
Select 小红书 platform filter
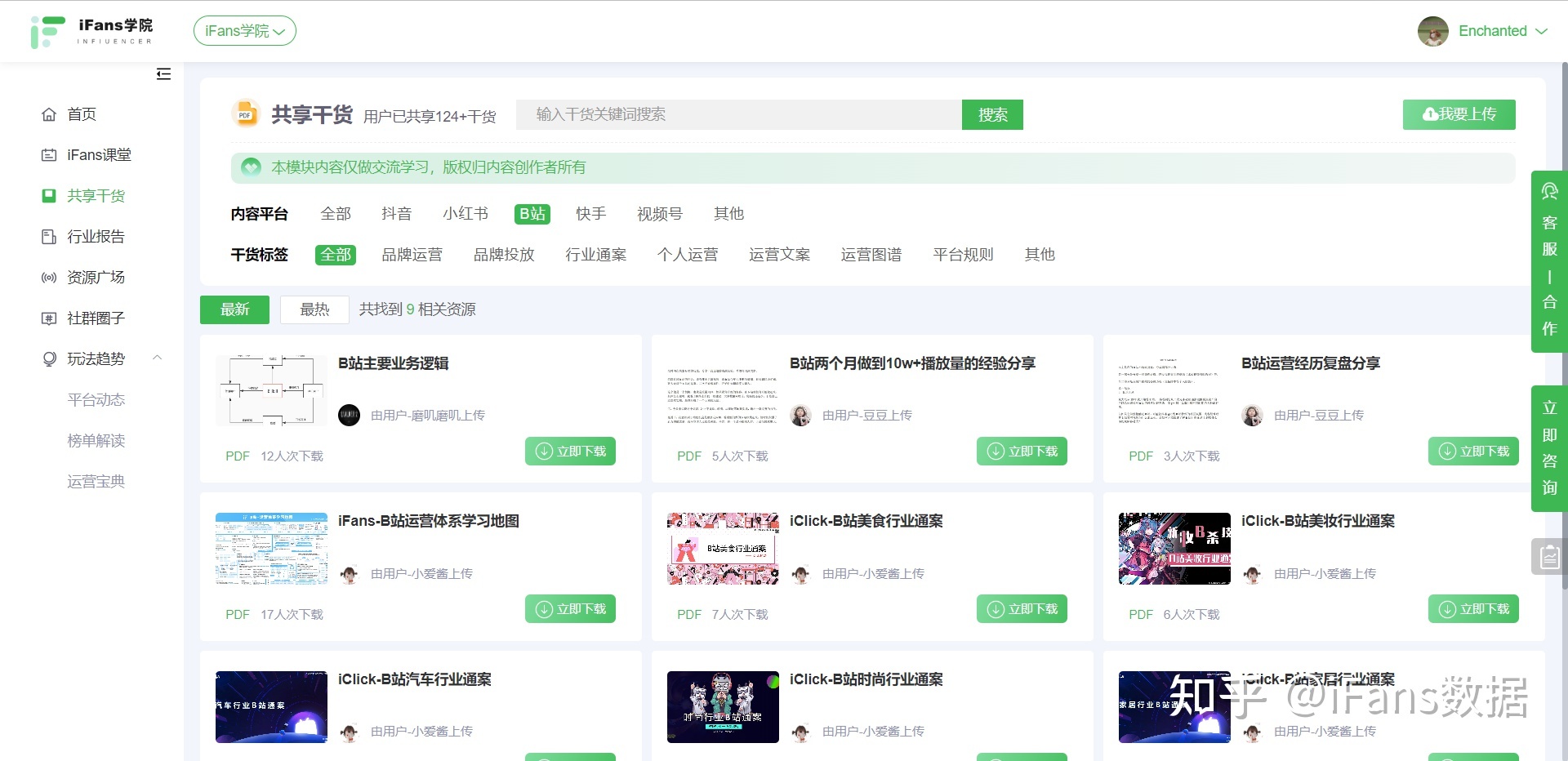[x=465, y=214]
